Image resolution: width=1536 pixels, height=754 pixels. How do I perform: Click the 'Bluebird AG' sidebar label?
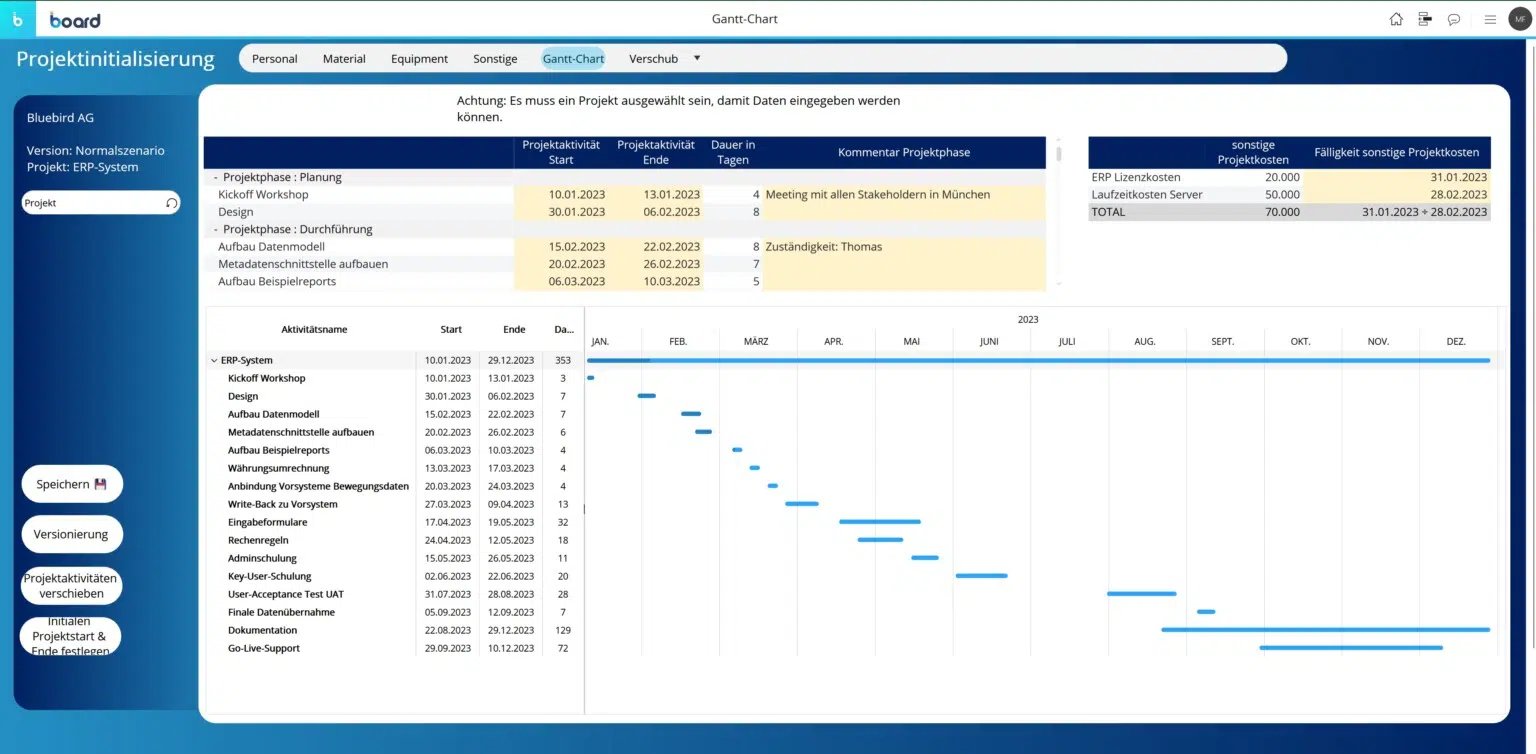60,118
